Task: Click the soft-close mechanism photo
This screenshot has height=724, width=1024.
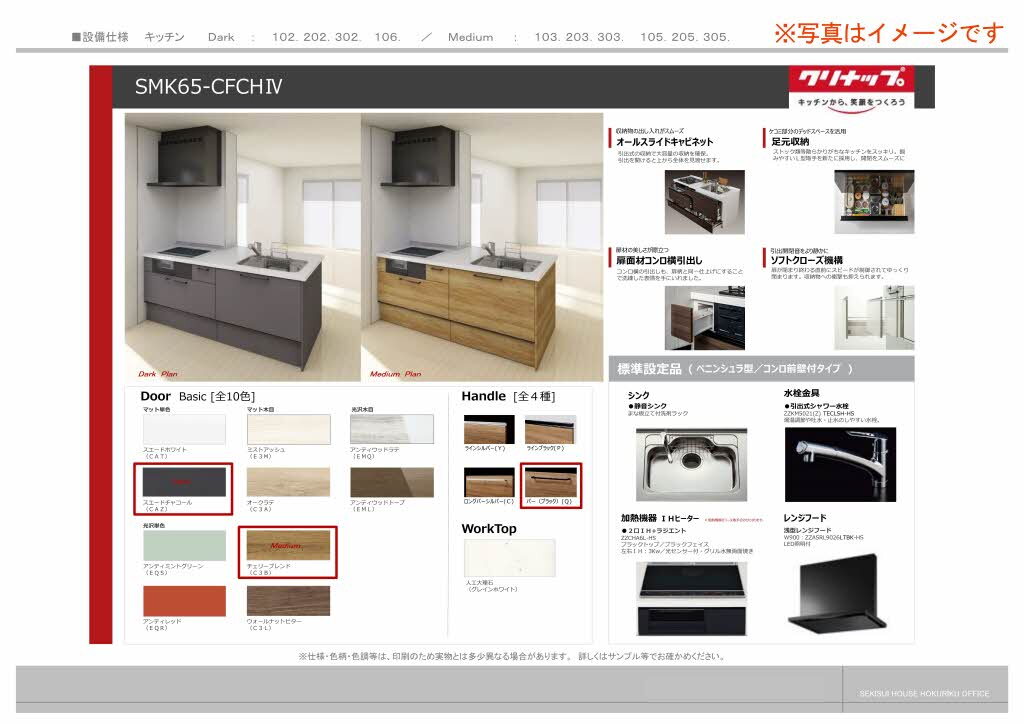Action: [874, 318]
